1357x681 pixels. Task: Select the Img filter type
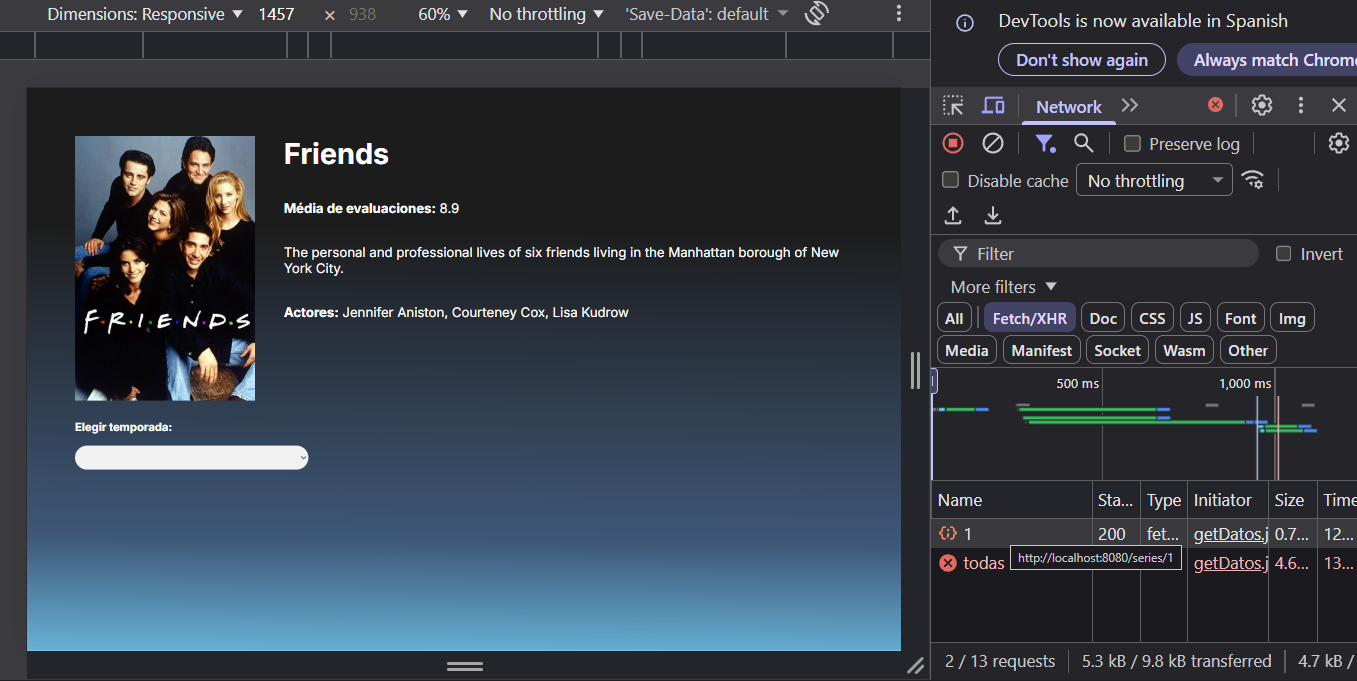[1292, 318]
